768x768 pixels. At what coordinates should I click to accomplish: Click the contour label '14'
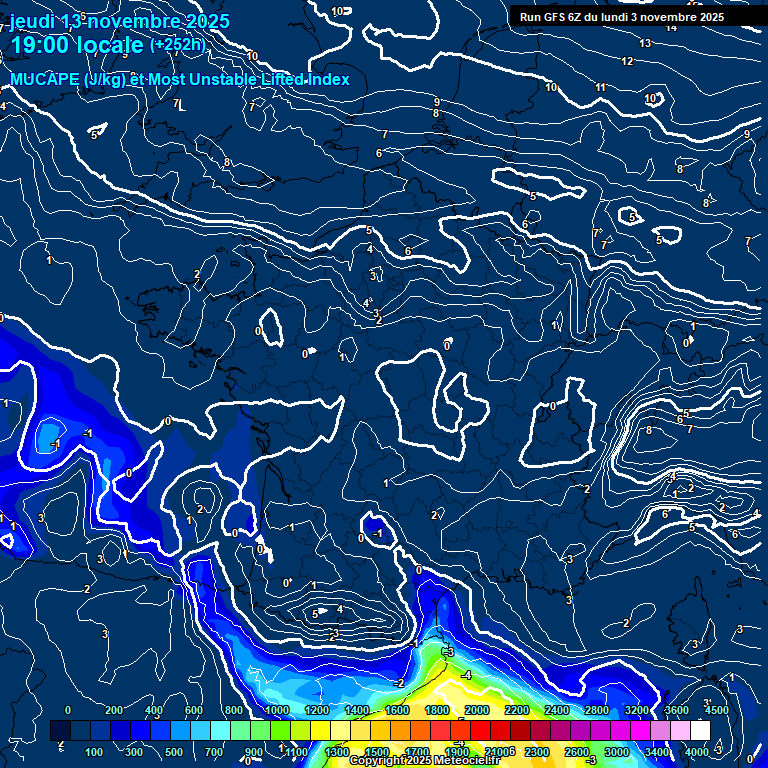coord(672,28)
